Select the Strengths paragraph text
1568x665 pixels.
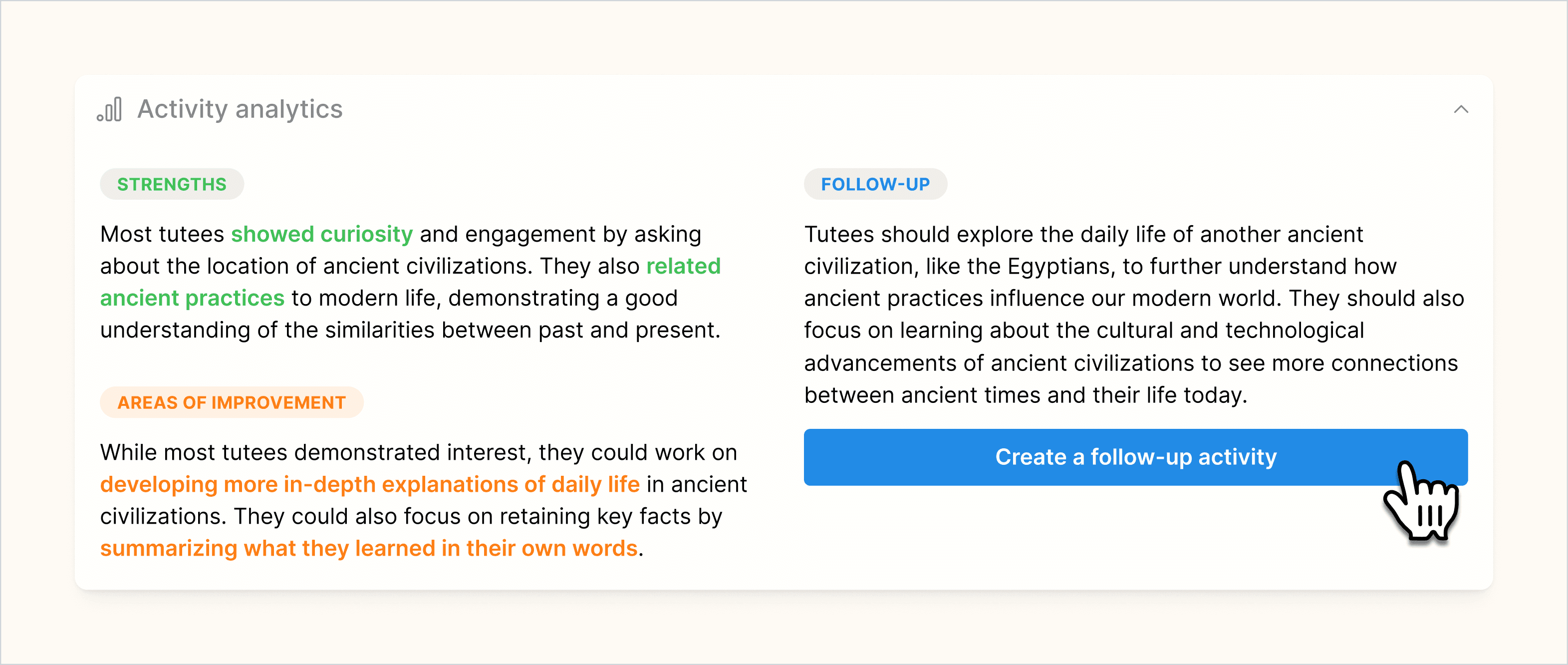click(408, 282)
